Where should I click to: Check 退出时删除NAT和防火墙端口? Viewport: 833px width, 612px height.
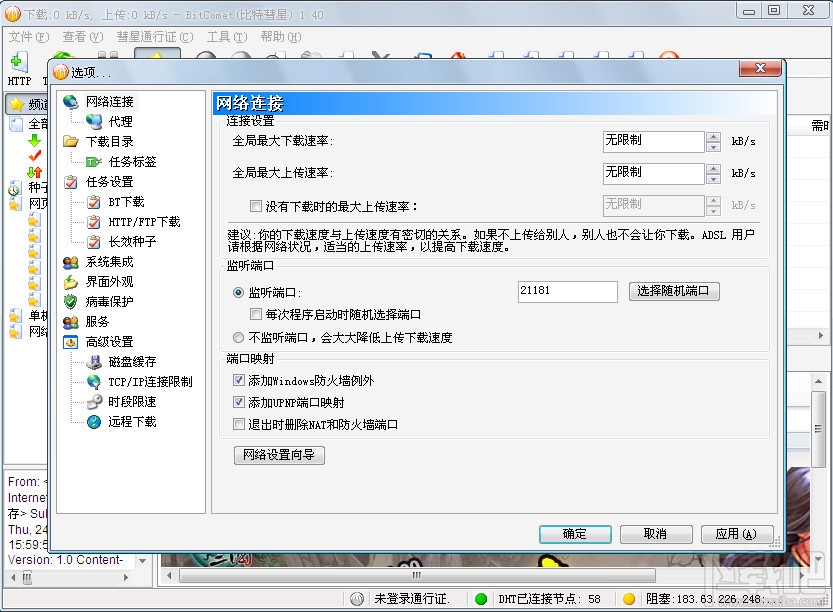[x=239, y=424]
